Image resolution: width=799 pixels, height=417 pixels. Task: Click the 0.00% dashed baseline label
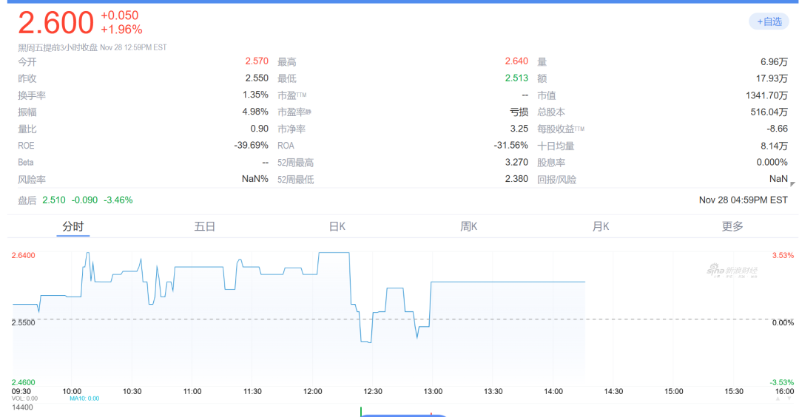pyautogui.click(x=781, y=322)
